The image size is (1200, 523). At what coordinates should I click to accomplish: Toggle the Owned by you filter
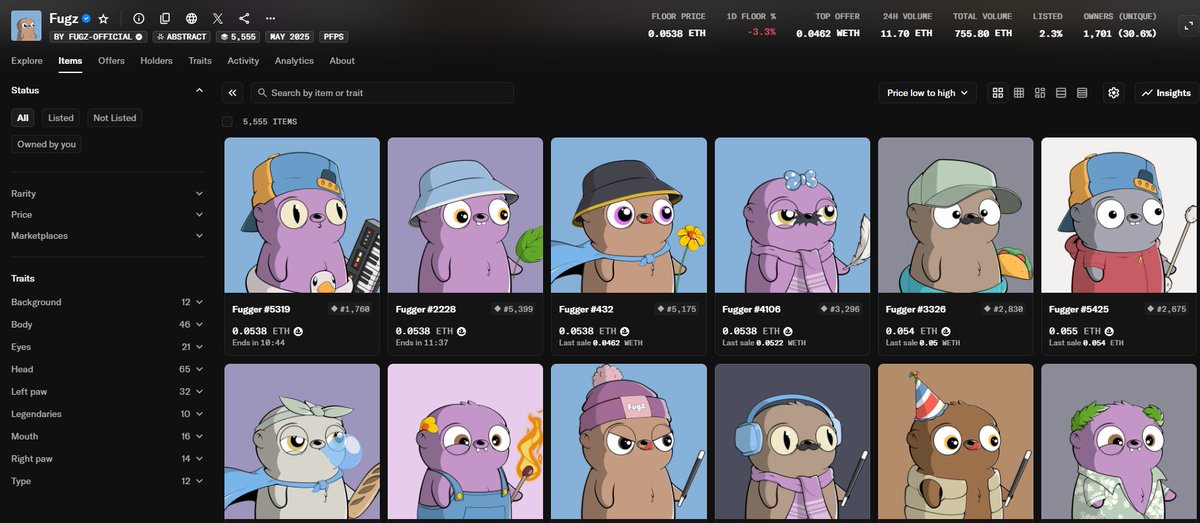(x=46, y=144)
